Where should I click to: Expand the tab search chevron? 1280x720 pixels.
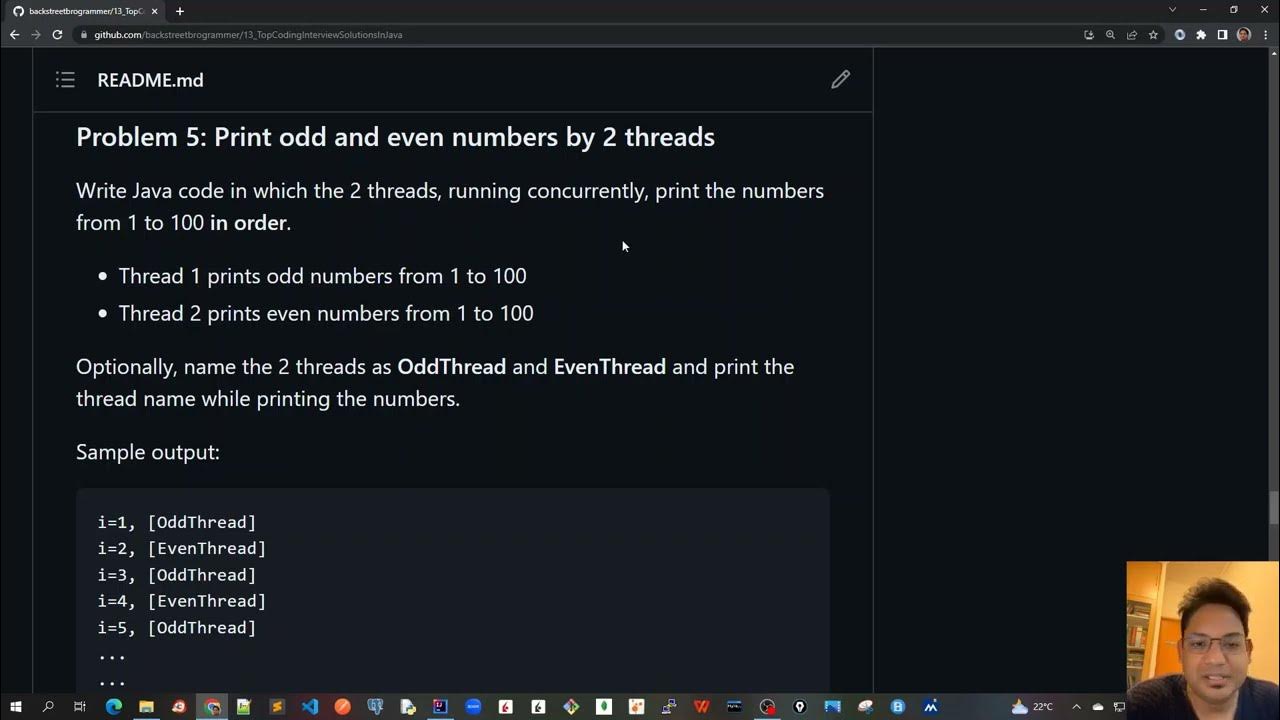click(x=1172, y=10)
